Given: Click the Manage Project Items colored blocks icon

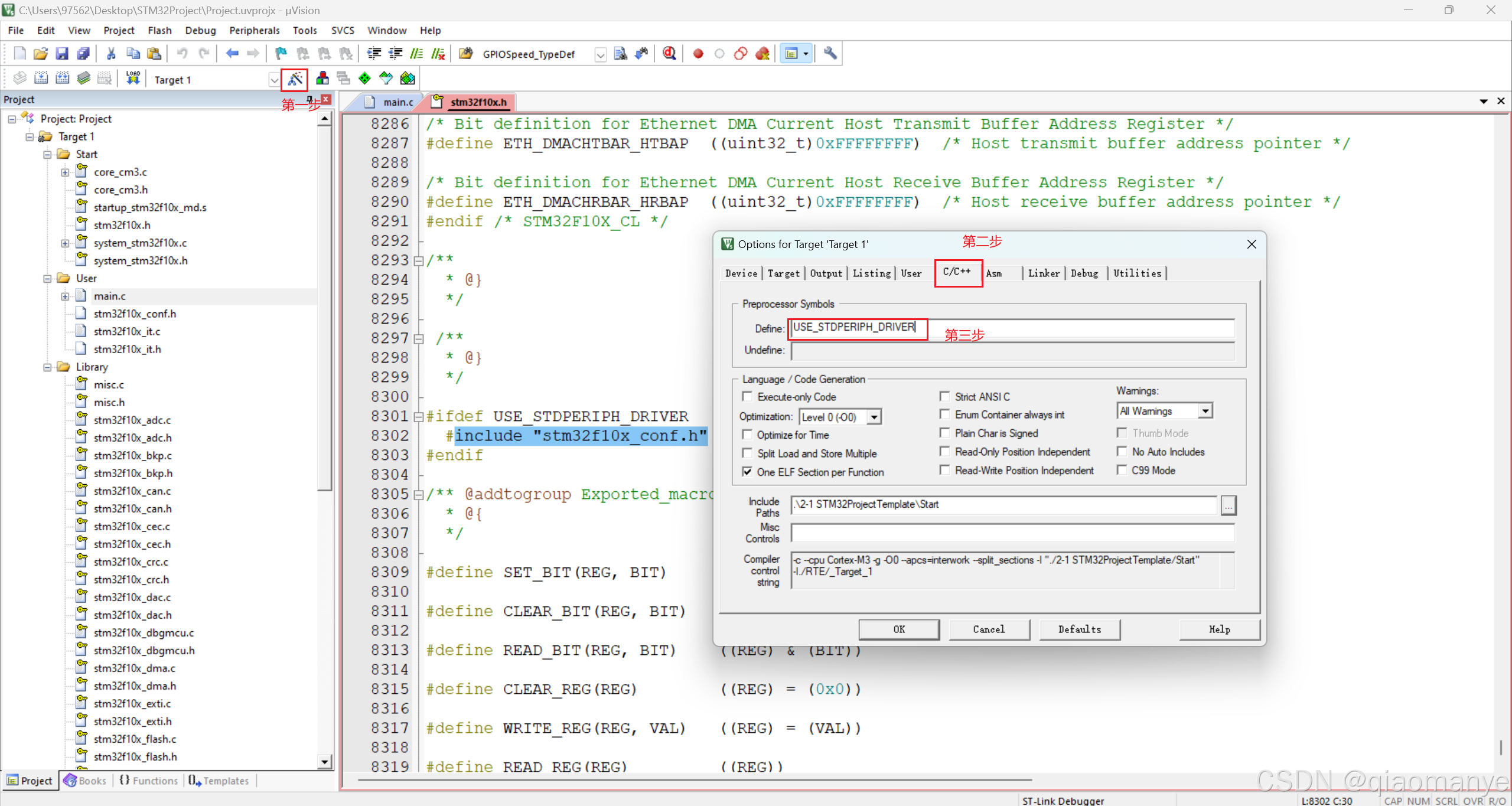Looking at the screenshot, I should tap(322, 79).
